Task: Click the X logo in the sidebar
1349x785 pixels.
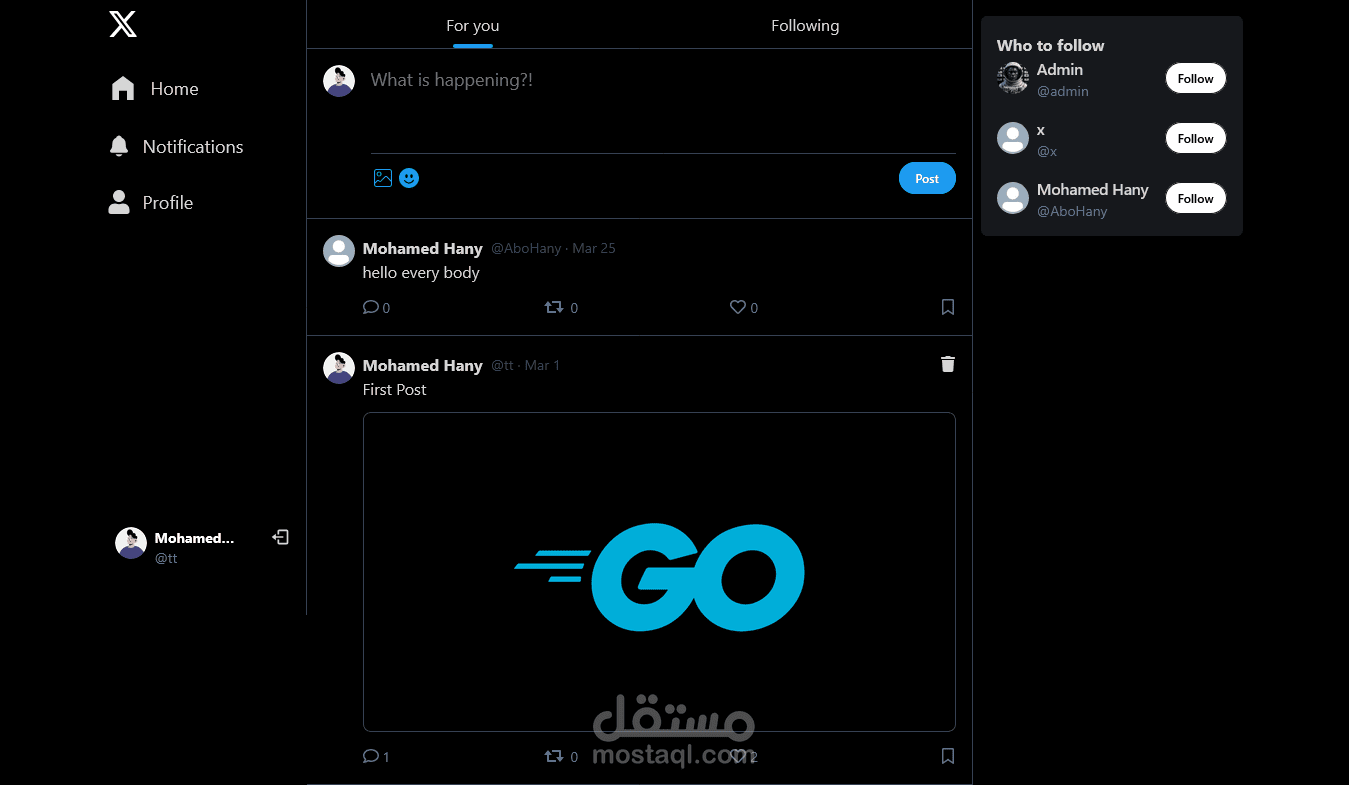Action: coord(123,24)
